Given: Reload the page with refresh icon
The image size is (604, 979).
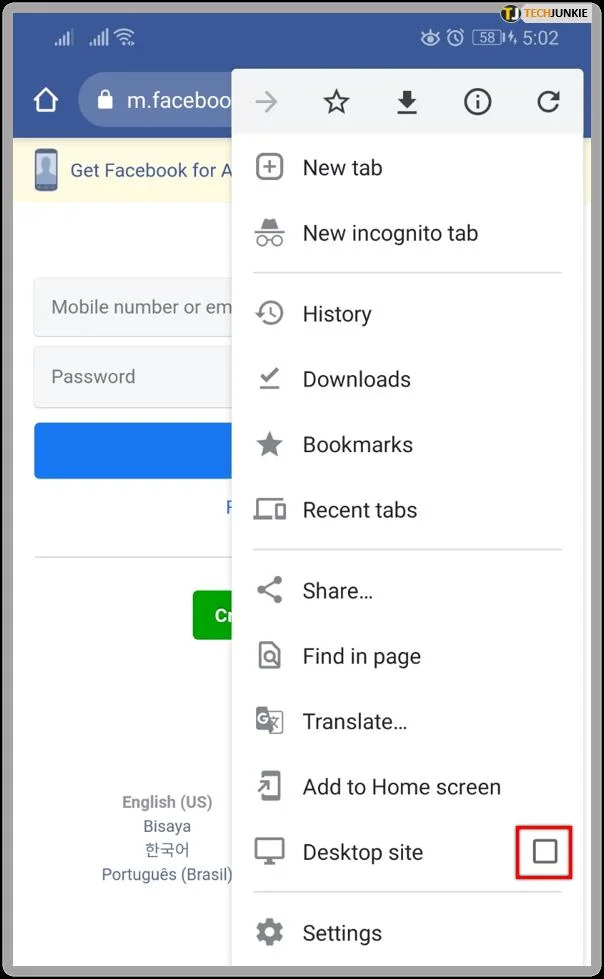Looking at the screenshot, I should (x=548, y=101).
